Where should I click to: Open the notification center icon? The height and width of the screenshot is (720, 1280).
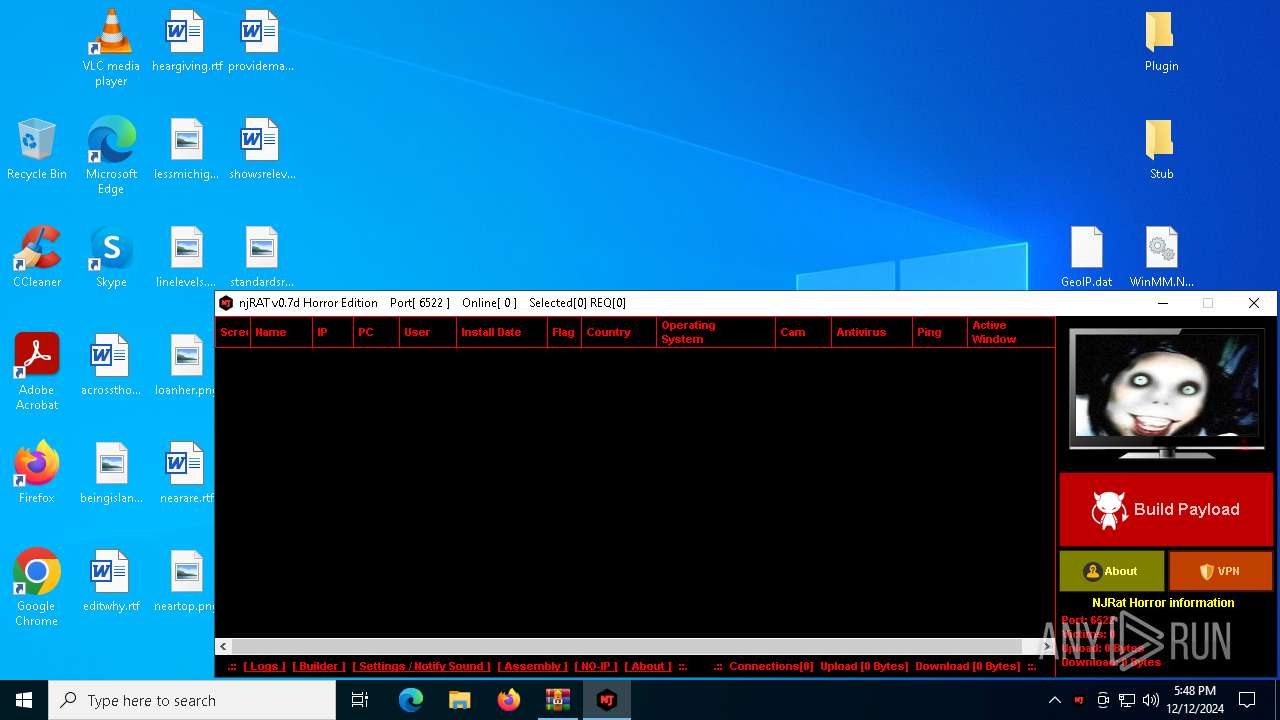tap(1247, 700)
